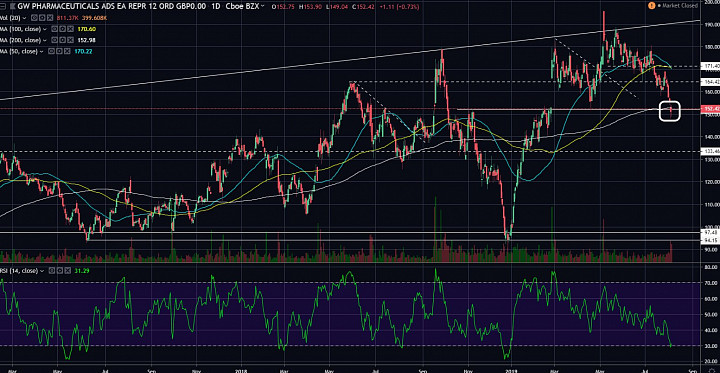Click the 152.42 current price label

710,109
